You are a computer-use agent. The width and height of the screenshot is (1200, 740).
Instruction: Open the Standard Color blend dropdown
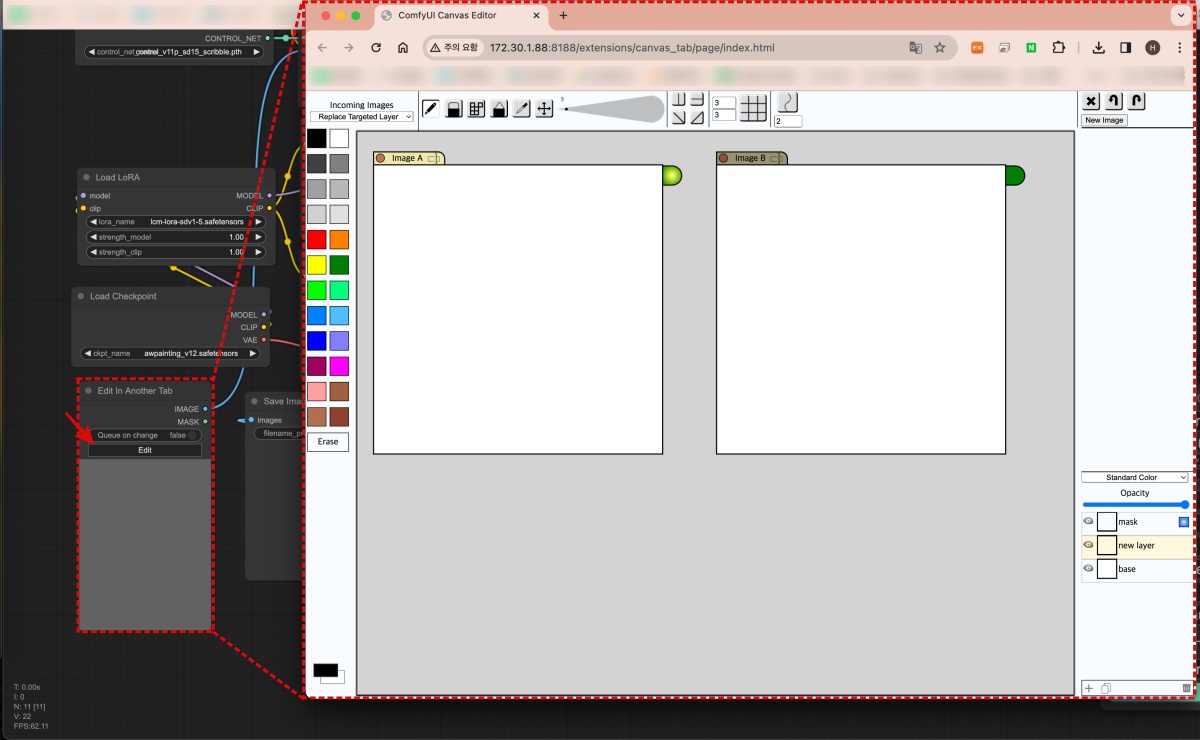(x=1135, y=478)
